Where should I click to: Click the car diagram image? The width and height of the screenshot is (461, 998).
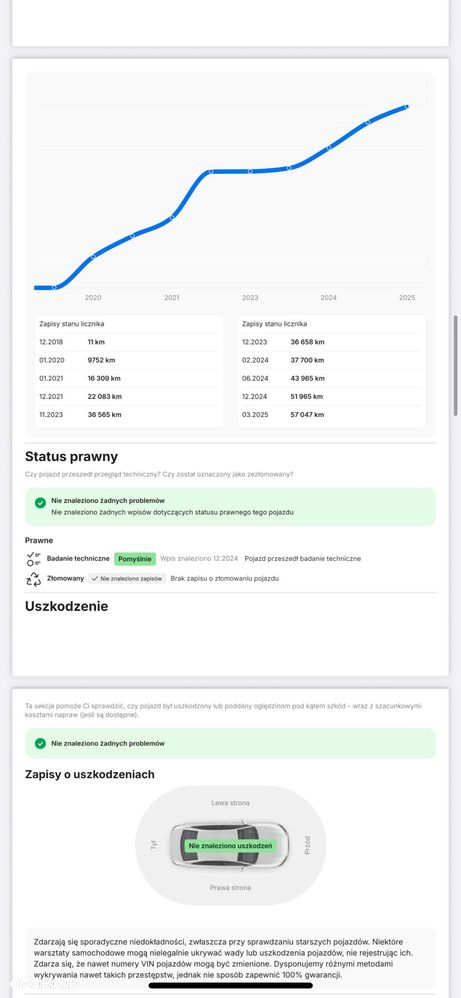[x=230, y=845]
